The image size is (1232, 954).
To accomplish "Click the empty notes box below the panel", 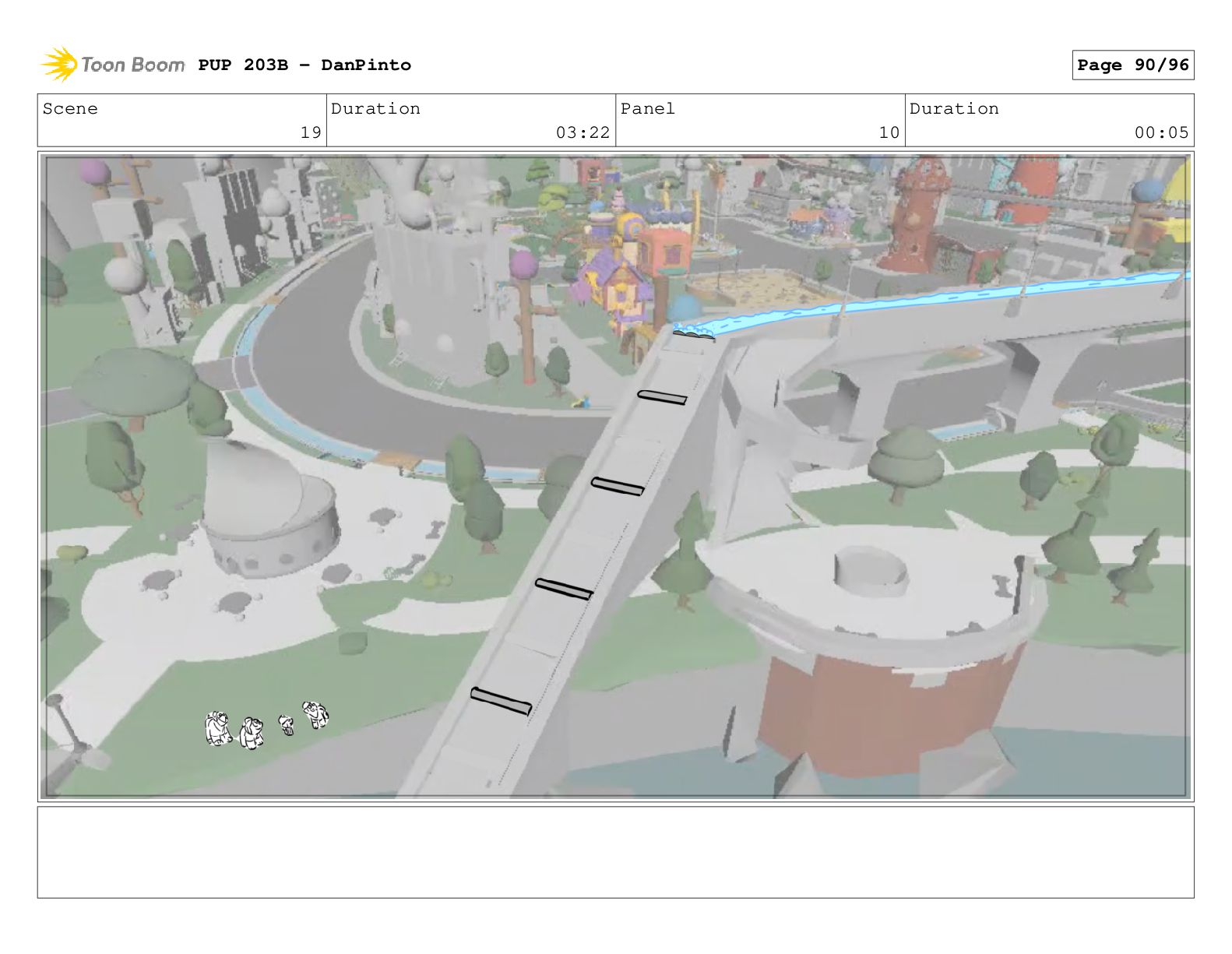I will [615, 852].
